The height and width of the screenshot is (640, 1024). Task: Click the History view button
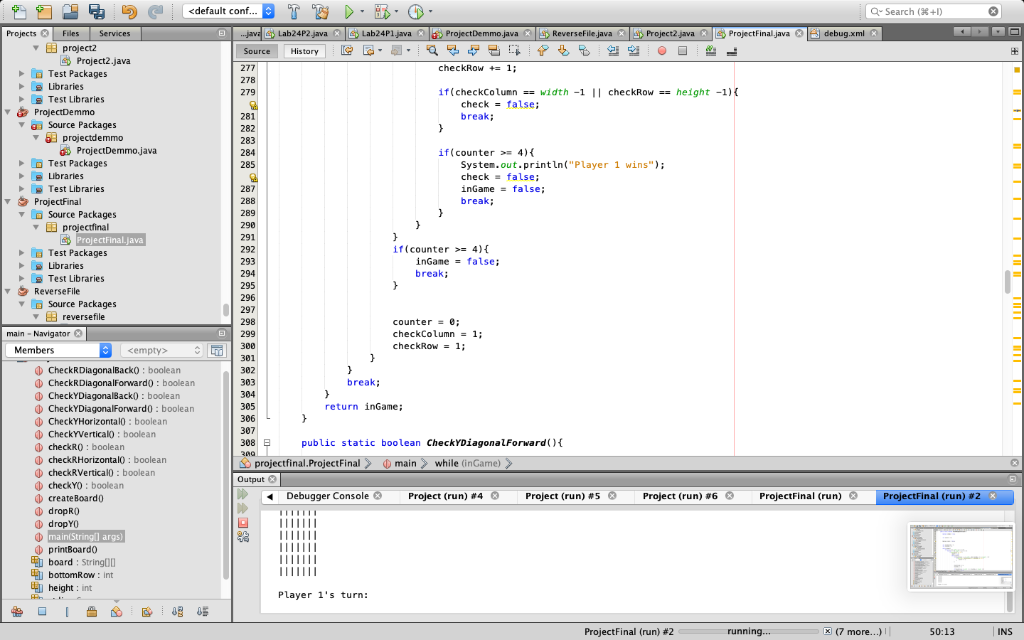click(x=304, y=51)
